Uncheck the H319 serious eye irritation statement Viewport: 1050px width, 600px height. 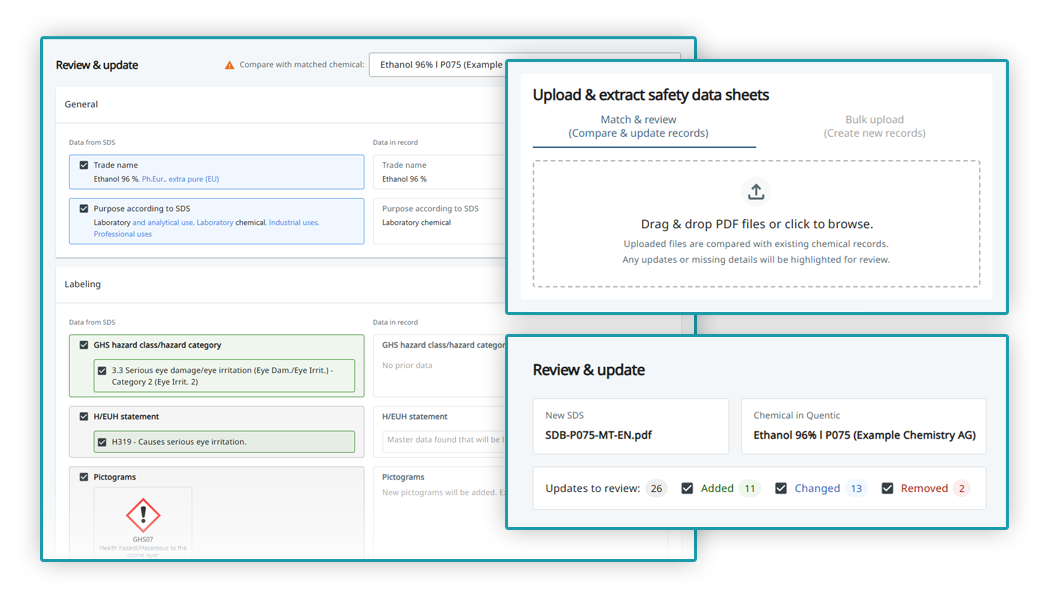[x=101, y=440]
